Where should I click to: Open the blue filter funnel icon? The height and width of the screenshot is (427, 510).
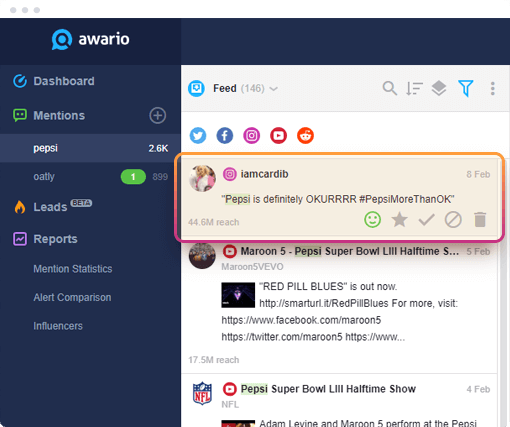[x=466, y=88]
